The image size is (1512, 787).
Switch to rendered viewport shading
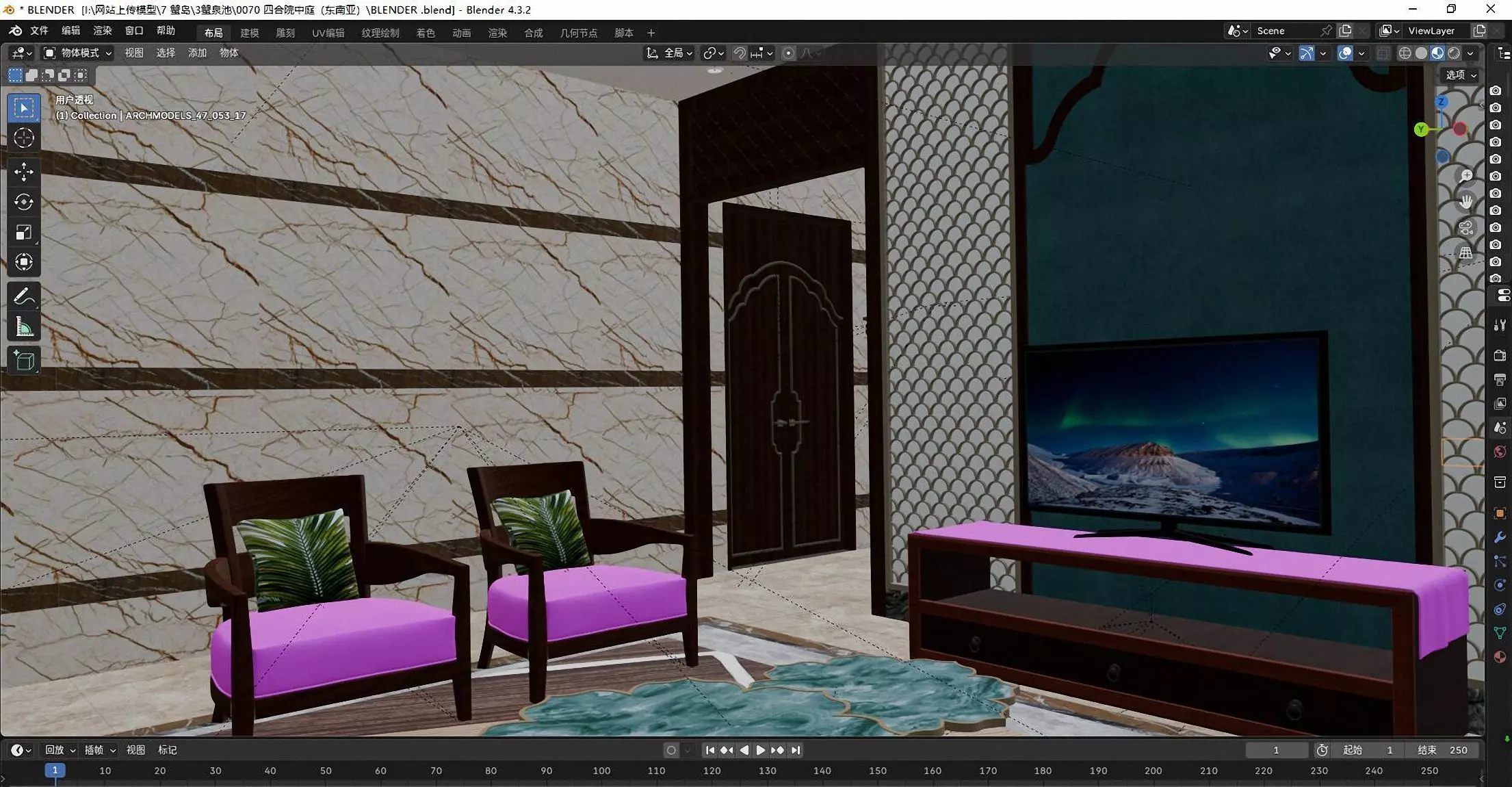pyautogui.click(x=1454, y=53)
